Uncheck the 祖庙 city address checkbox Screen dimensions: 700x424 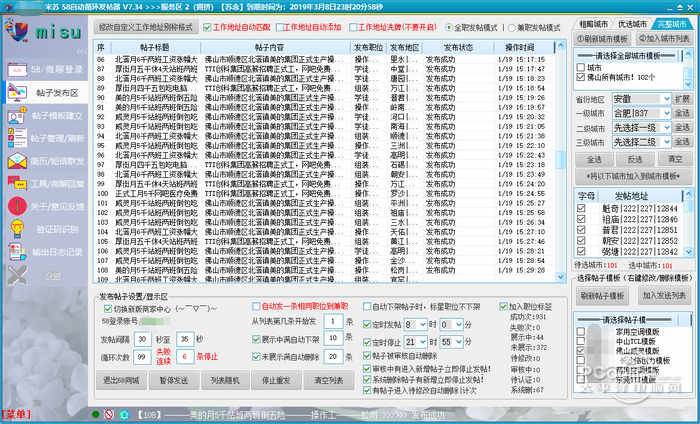point(581,219)
